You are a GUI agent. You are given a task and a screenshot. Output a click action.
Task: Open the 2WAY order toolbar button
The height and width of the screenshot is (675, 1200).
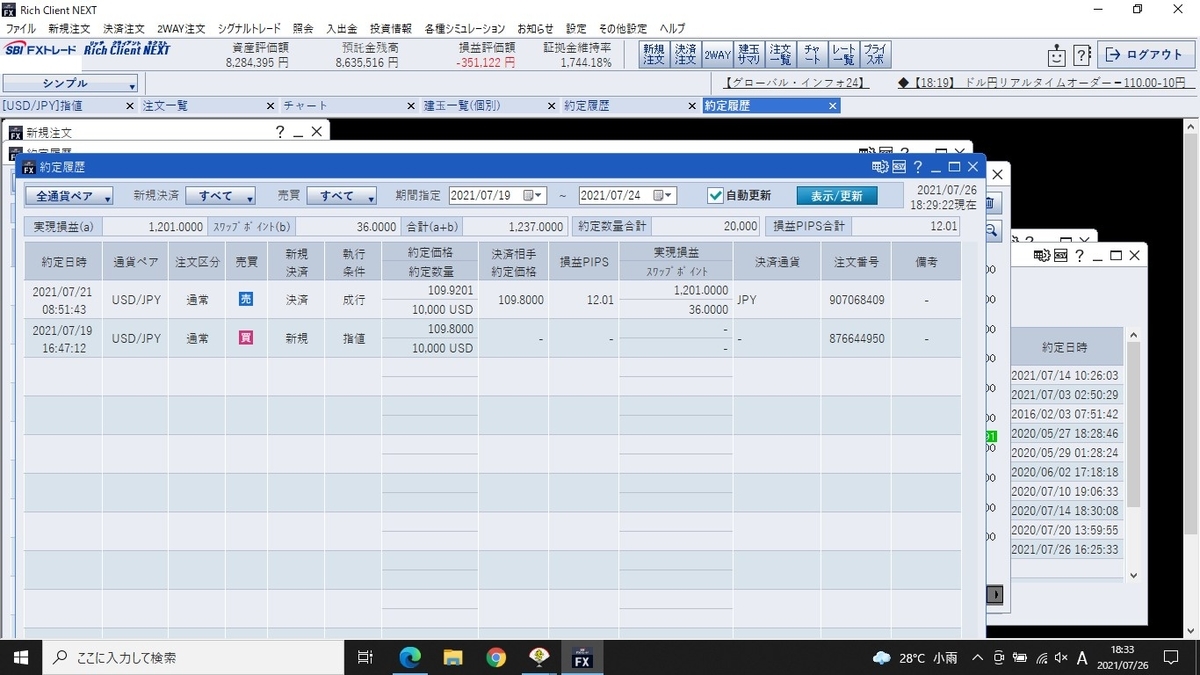717,55
